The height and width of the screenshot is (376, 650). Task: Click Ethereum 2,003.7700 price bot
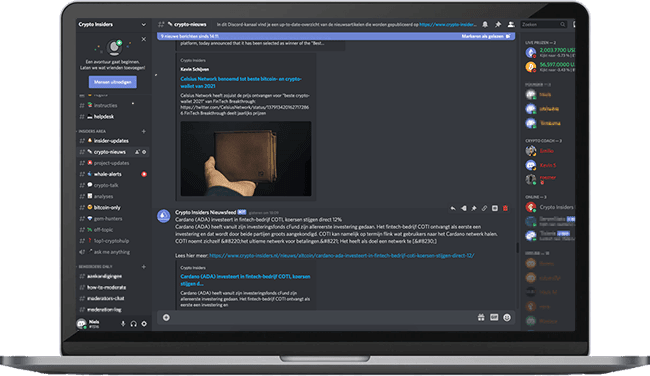pos(550,52)
